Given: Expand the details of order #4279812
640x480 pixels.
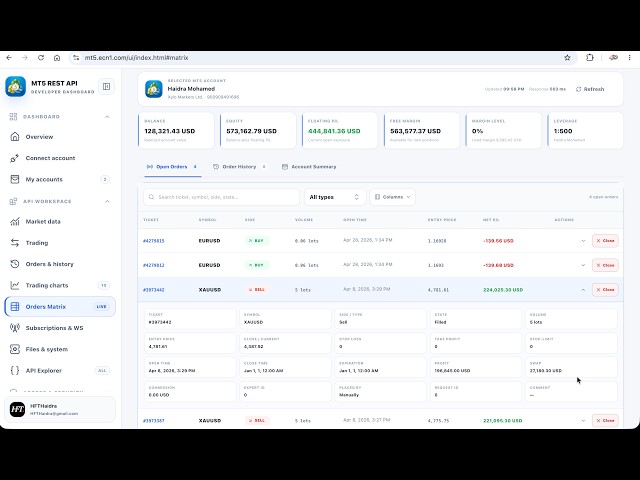Looking at the screenshot, I should click(x=583, y=265).
